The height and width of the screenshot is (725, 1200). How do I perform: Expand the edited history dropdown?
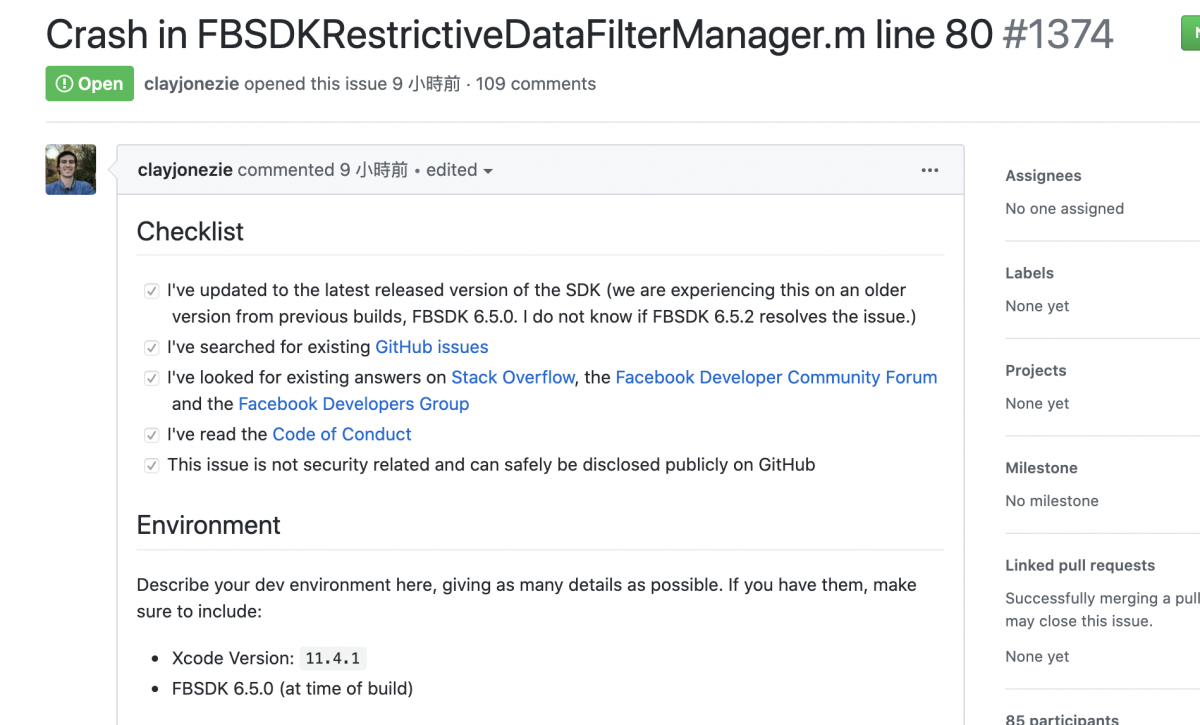coord(459,170)
